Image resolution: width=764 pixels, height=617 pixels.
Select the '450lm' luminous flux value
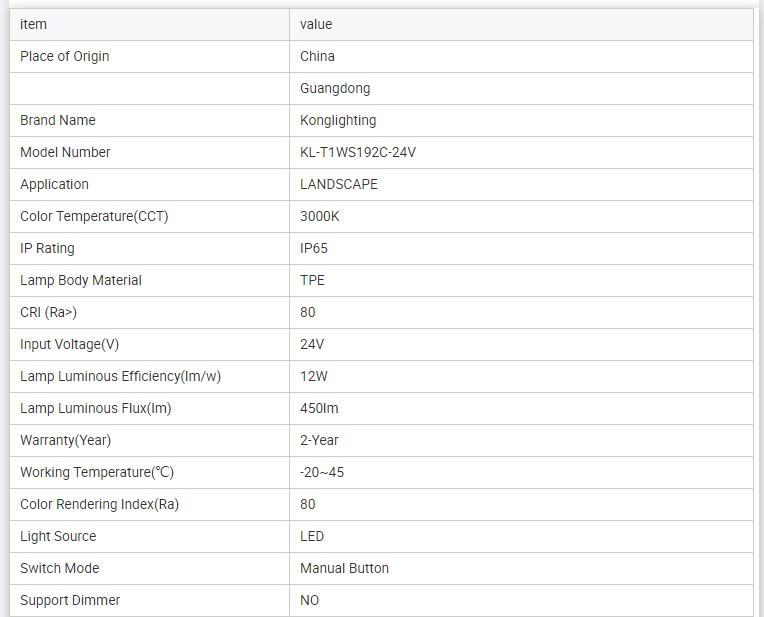(319, 408)
